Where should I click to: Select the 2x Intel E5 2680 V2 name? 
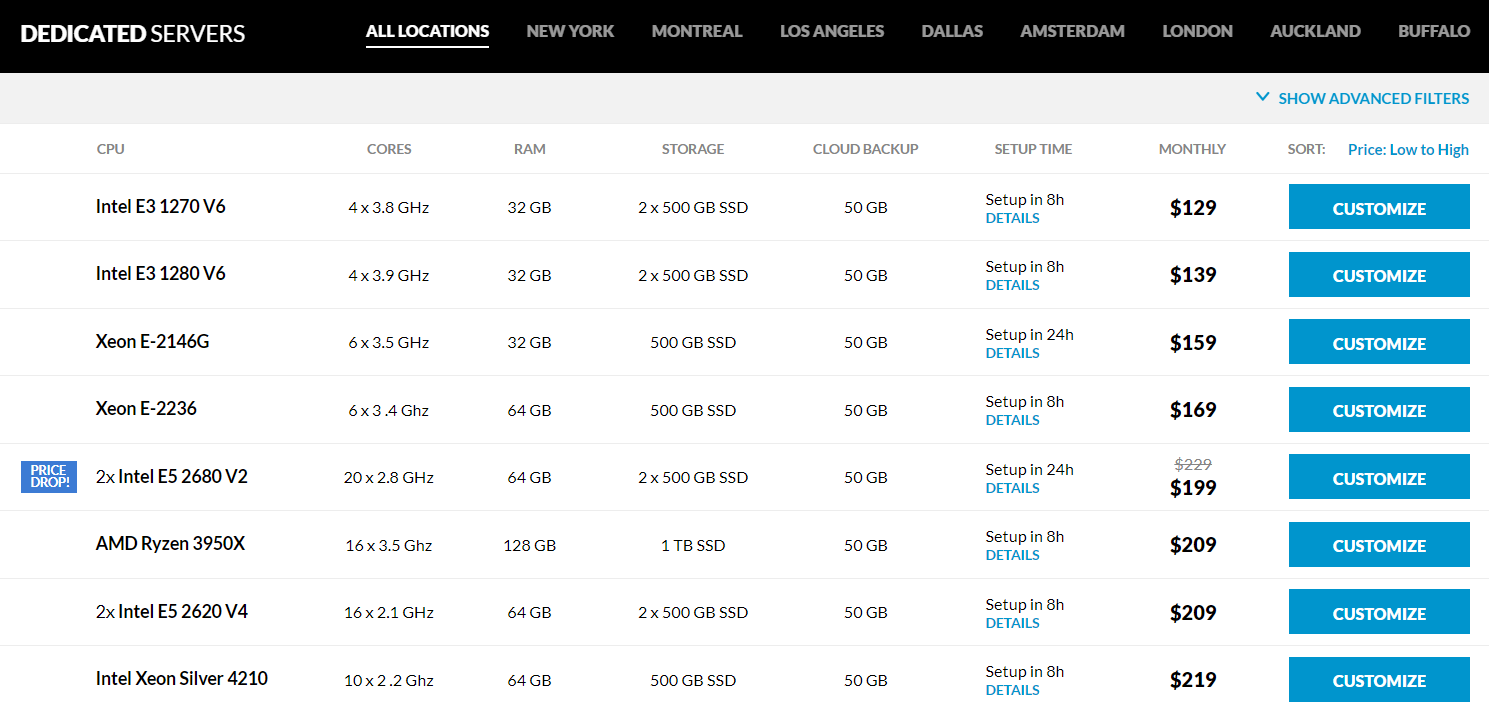[x=172, y=477]
